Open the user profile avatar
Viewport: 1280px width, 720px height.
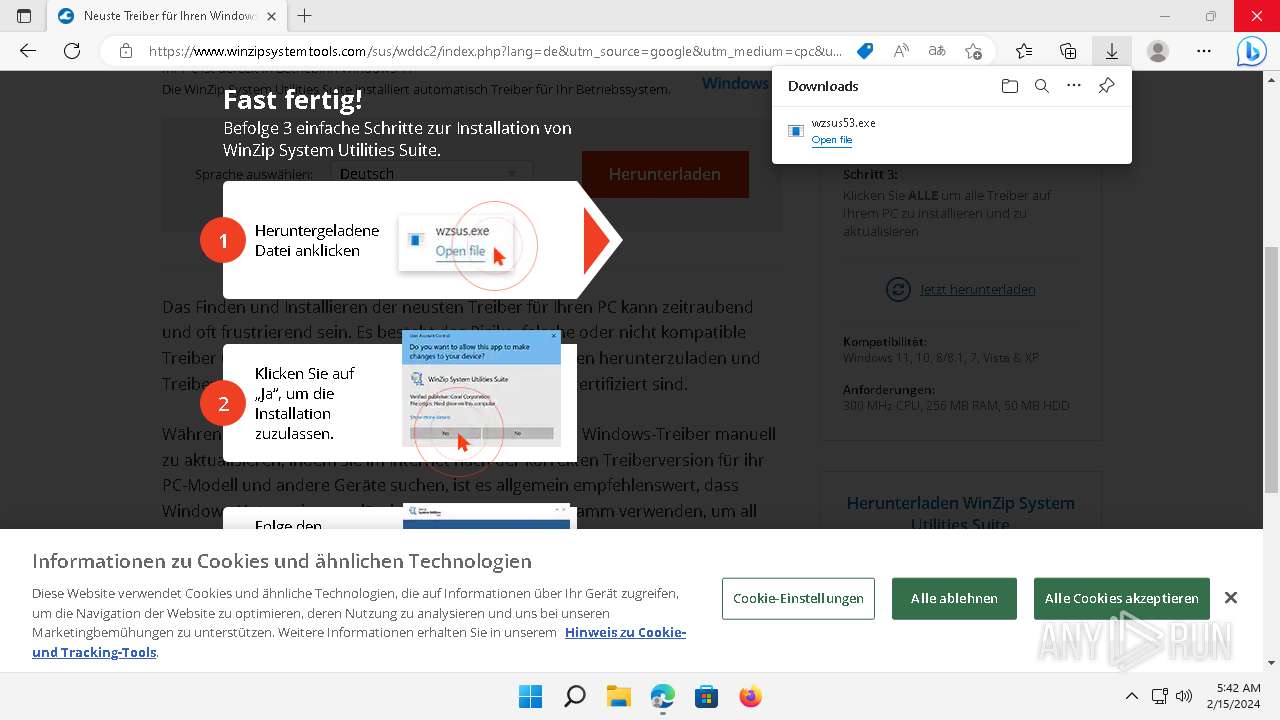[x=1158, y=51]
